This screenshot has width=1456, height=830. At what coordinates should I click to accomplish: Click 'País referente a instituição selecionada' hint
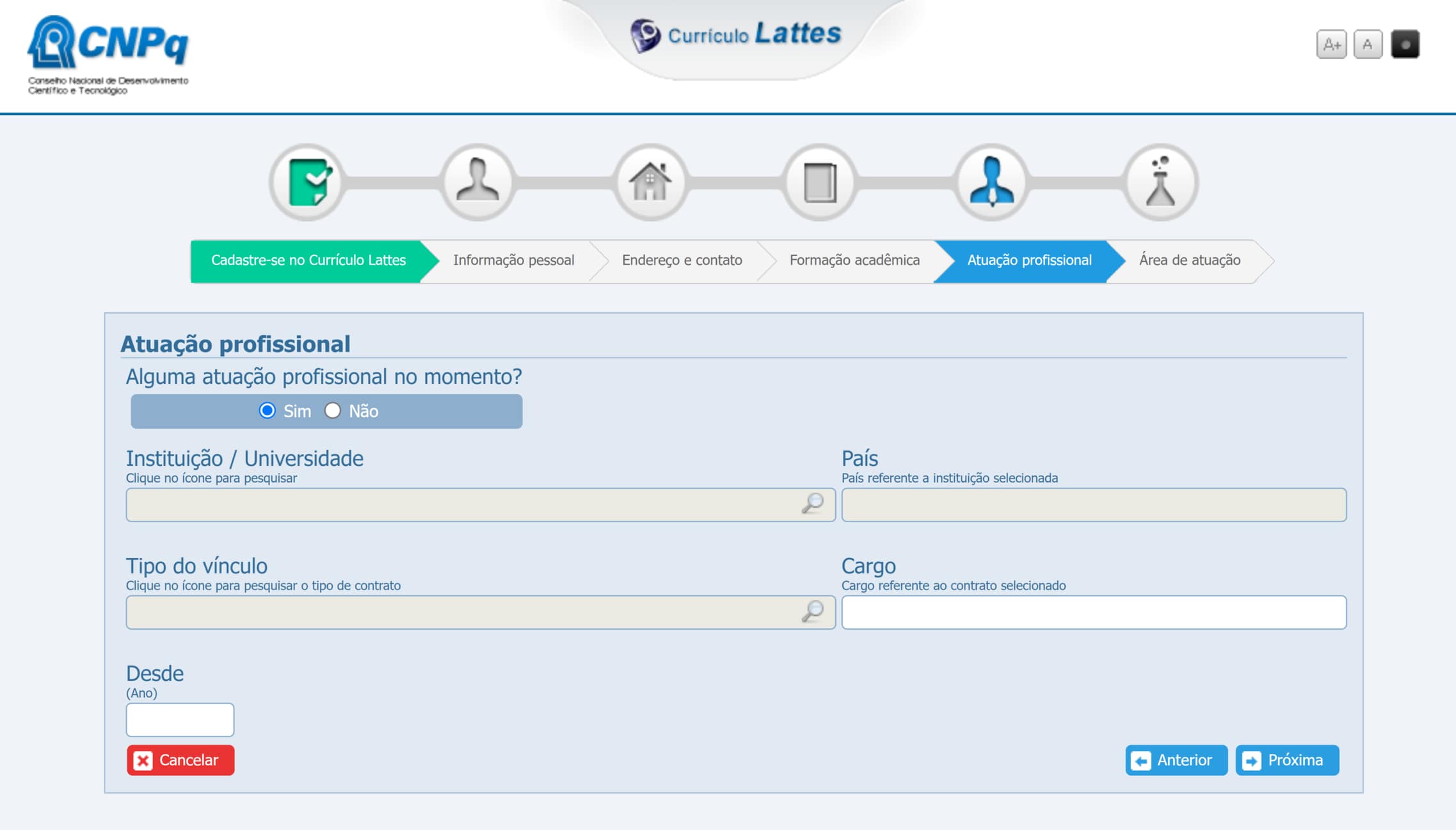[950, 478]
